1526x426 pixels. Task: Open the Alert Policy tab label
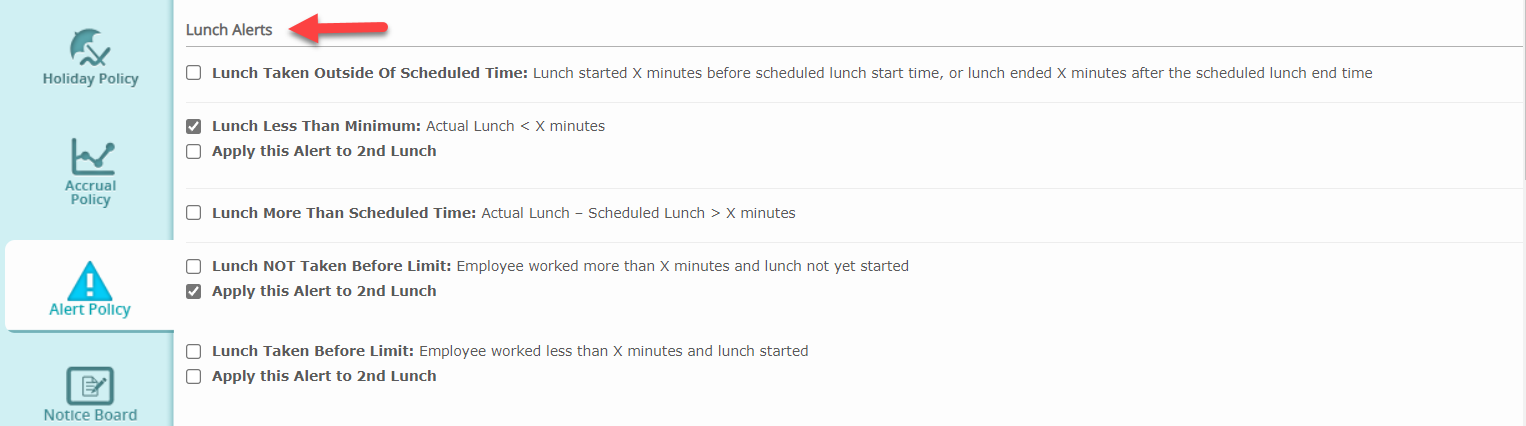pos(90,310)
